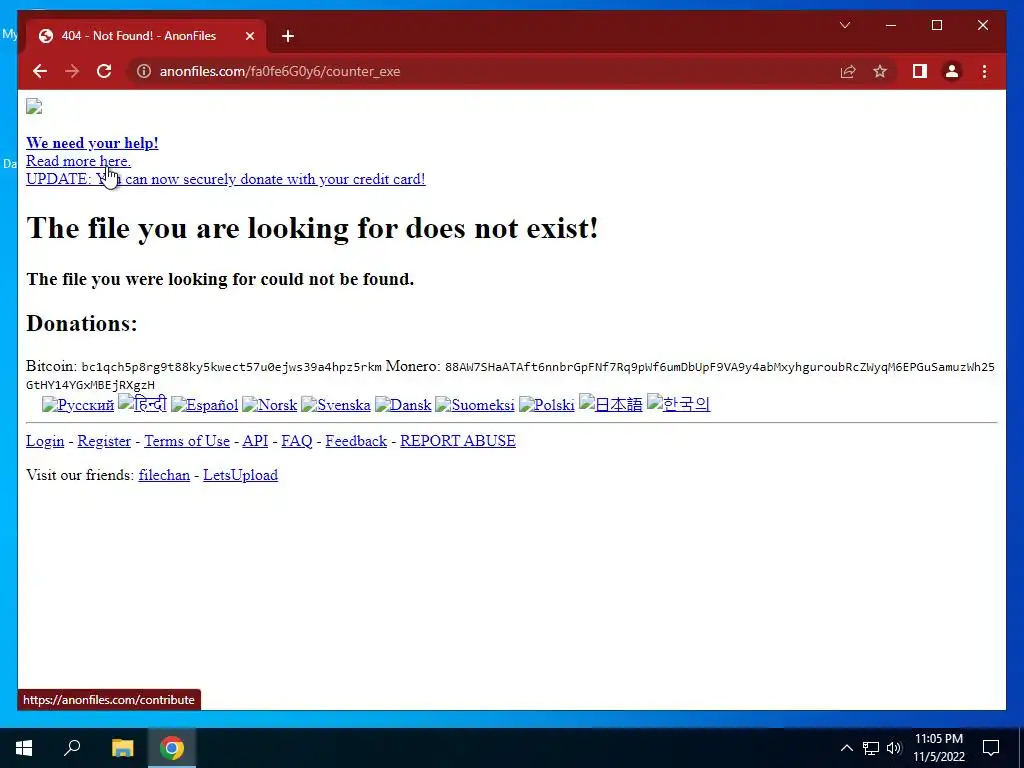Open the FAQ link
The width and height of the screenshot is (1024, 768).
[x=296, y=441]
